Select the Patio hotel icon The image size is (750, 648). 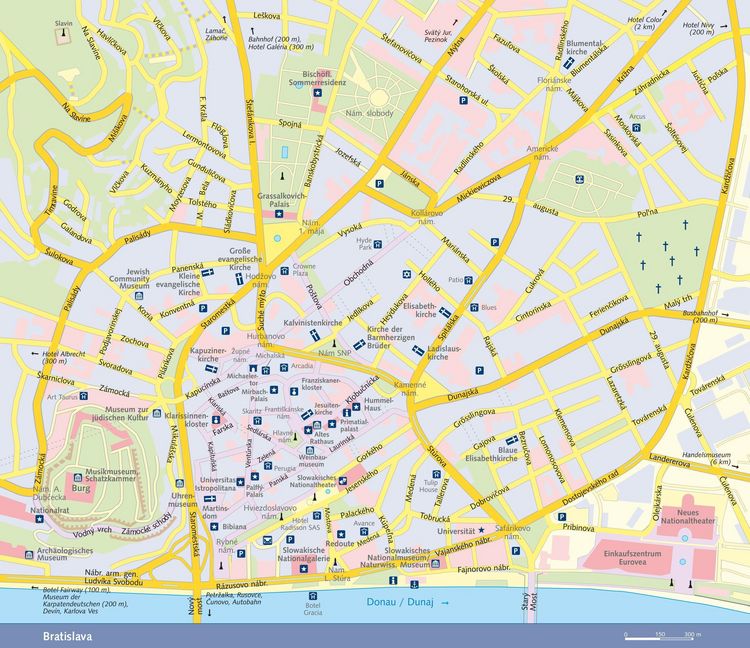(x=469, y=280)
